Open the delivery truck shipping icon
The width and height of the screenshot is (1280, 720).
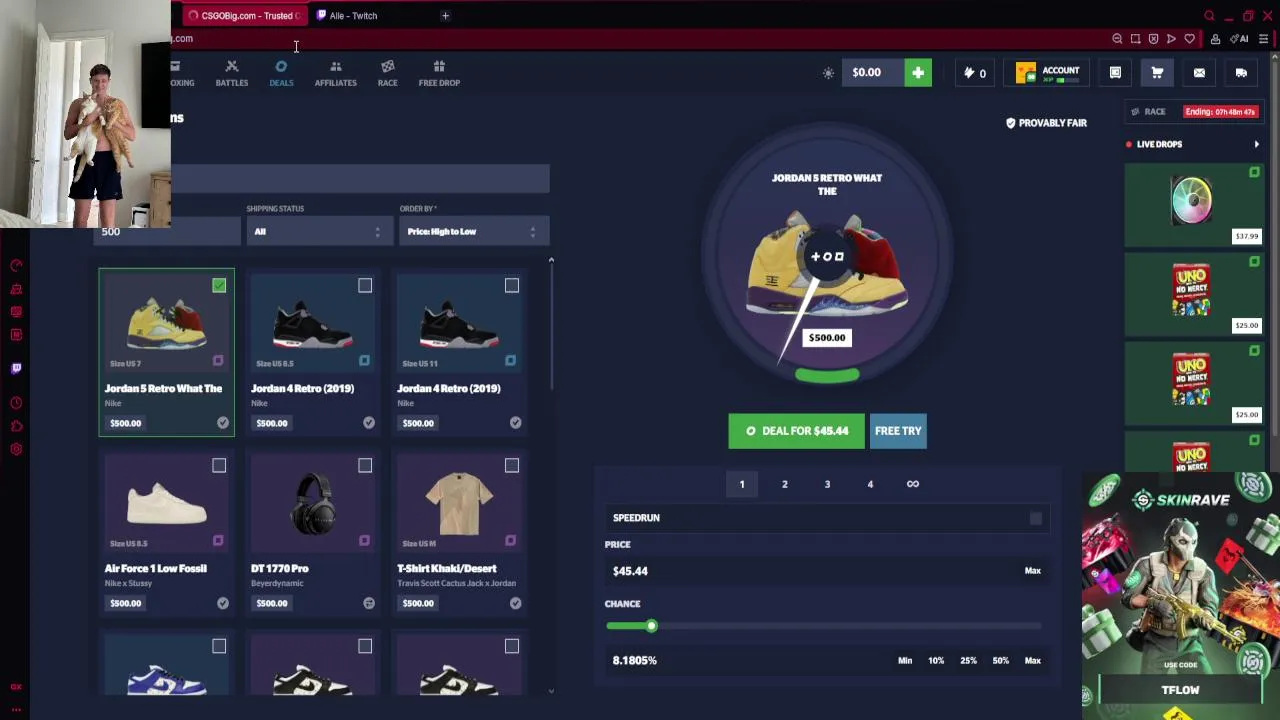coord(1241,72)
